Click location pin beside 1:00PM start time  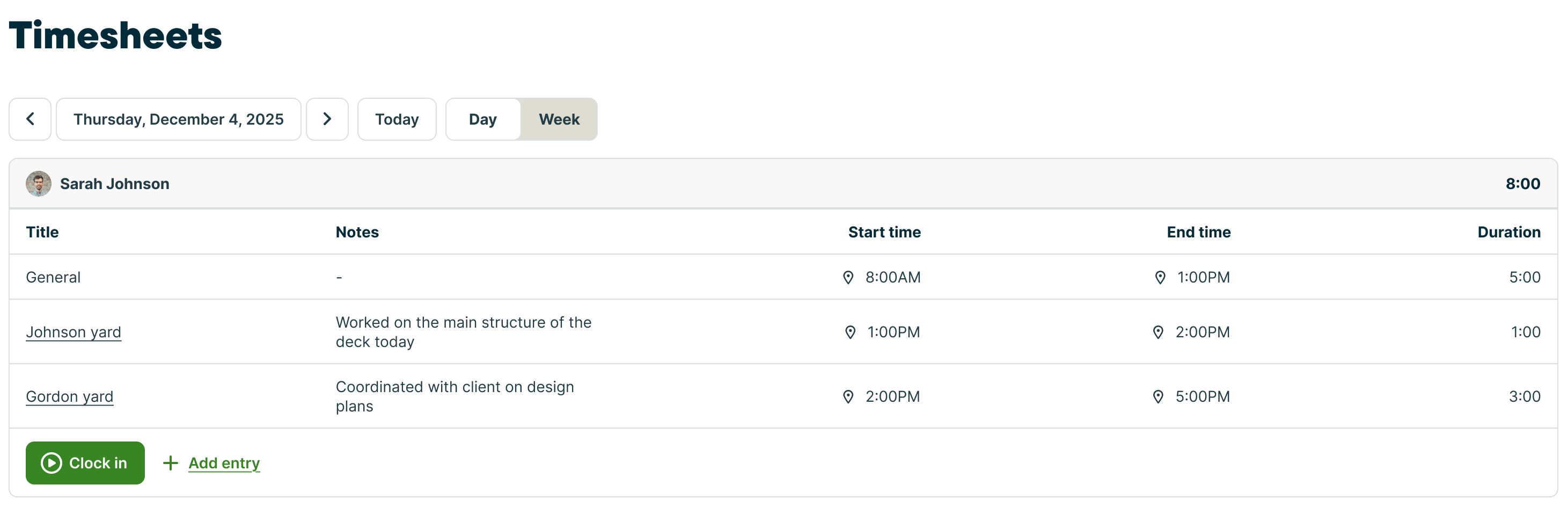tap(851, 332)
